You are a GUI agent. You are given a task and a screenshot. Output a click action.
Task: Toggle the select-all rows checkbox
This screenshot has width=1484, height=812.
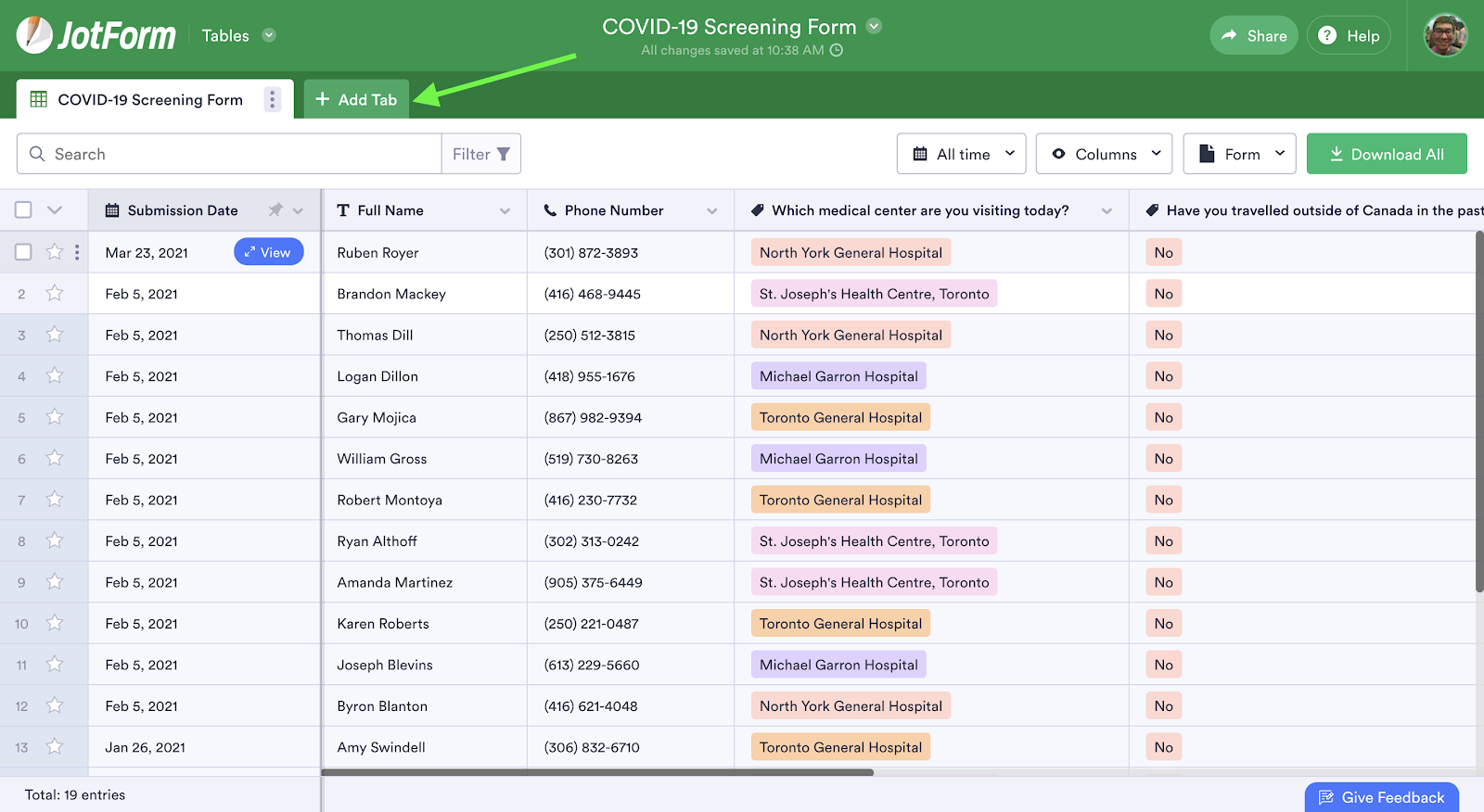click(24, 210)
